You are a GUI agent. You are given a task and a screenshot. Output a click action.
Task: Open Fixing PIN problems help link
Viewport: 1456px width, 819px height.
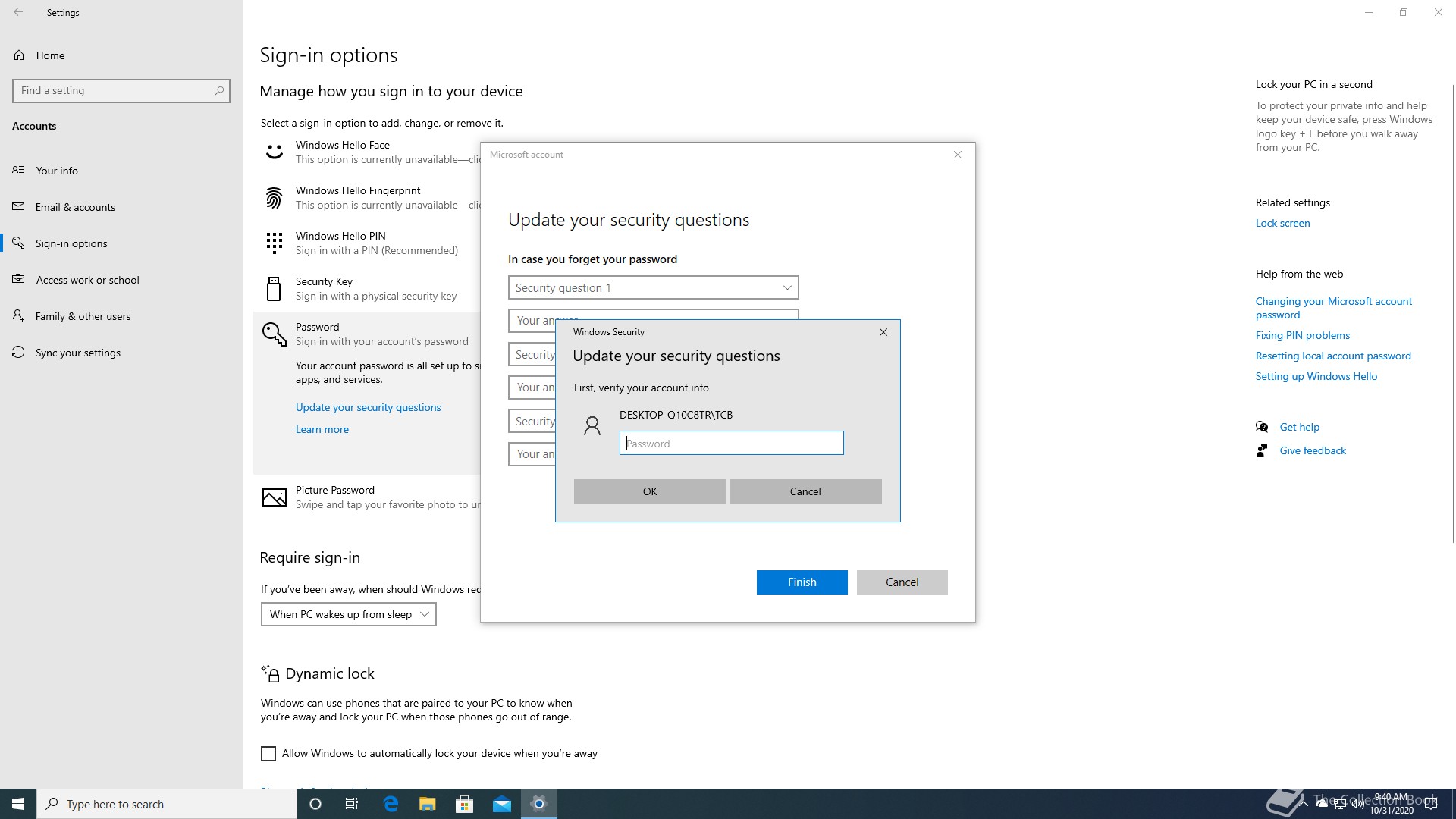tap(1302, 335)
